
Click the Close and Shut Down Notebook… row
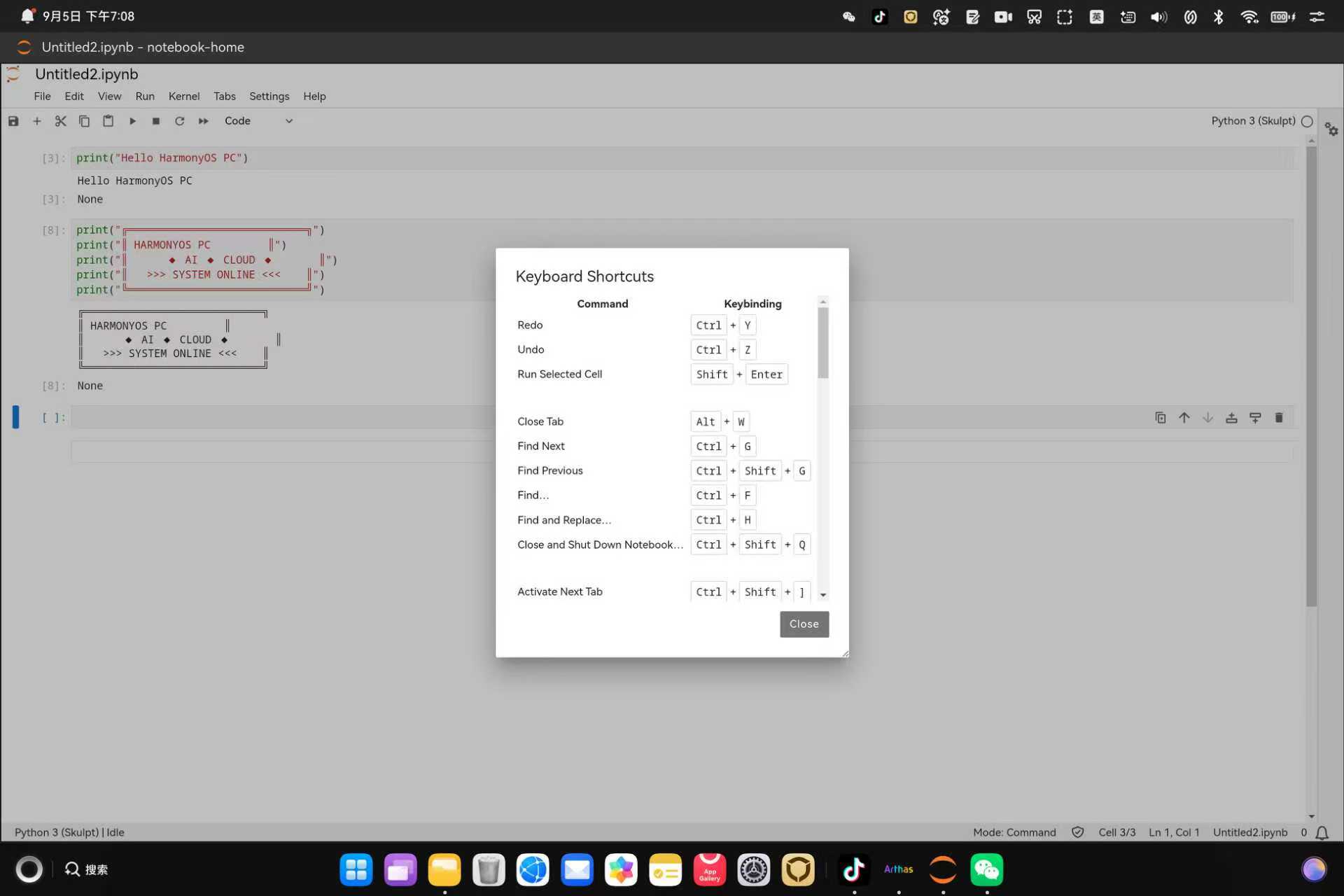664,545
